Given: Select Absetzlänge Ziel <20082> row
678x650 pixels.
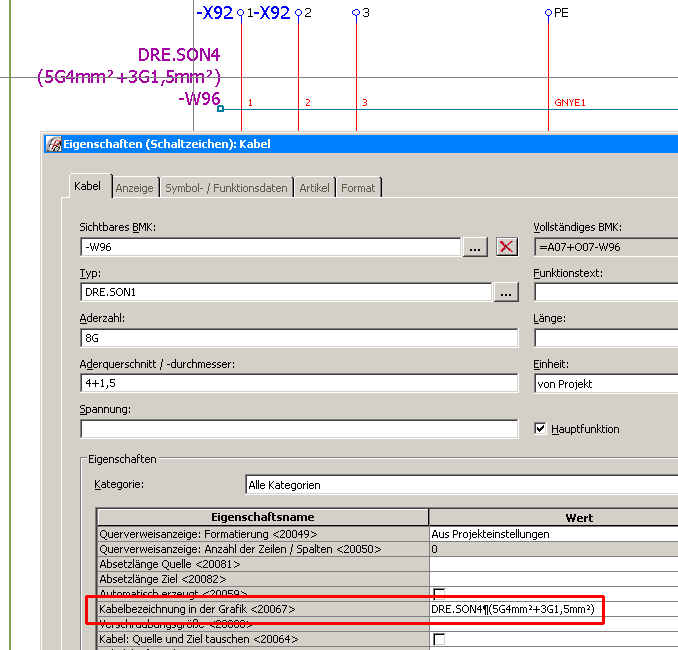Looking at the screenshot, I should (x=262, y=579).
